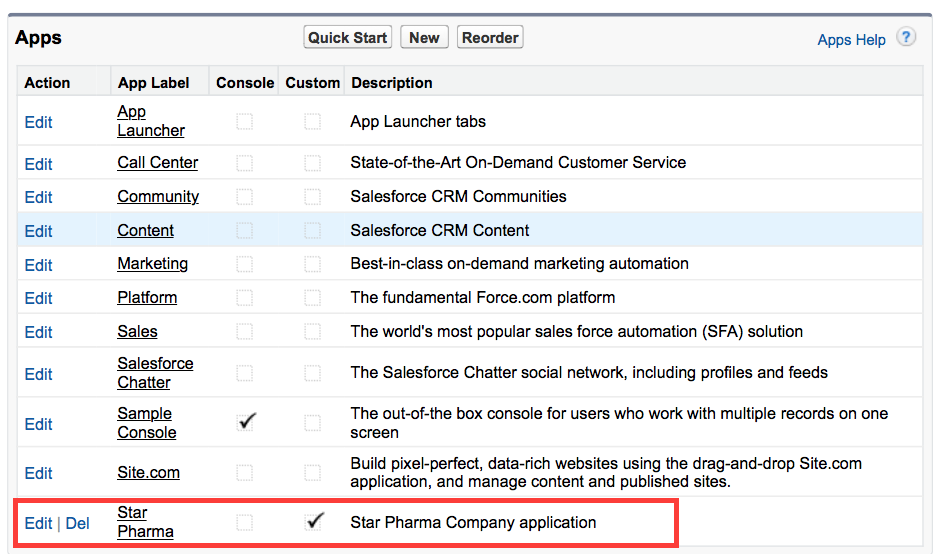Click 'State-of-the-Art On-Demand Customer Service' text
Image resolution: width=946 pixels, height=554 pixels.
pos(518,162)
